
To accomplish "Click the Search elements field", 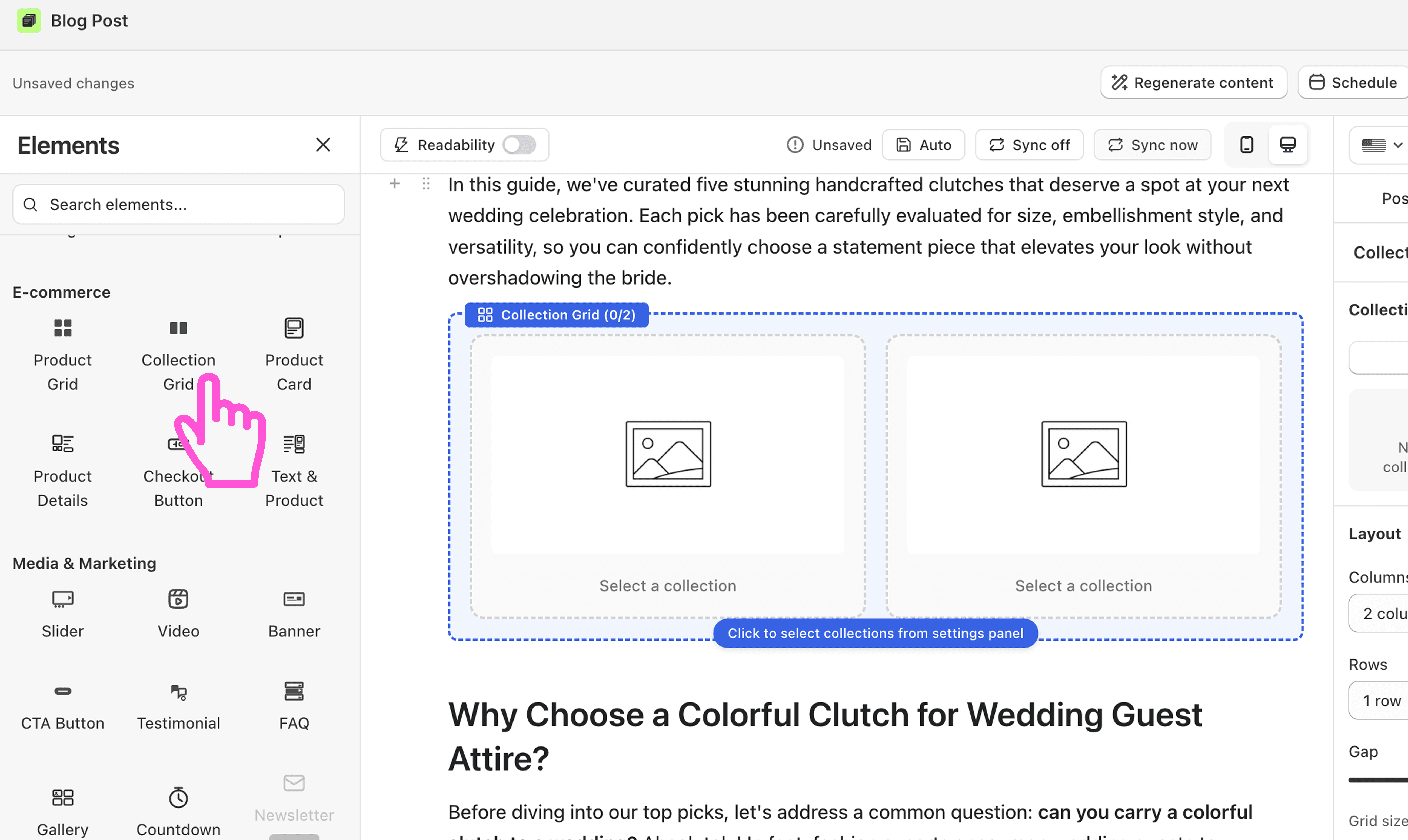I will [178, 204].
